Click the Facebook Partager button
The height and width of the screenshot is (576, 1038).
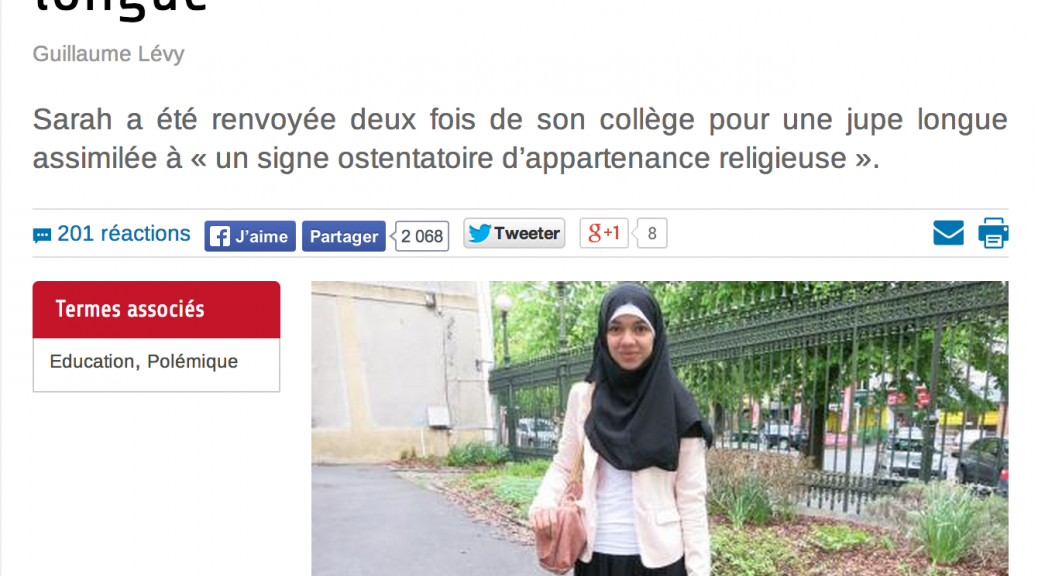[344, 236]
